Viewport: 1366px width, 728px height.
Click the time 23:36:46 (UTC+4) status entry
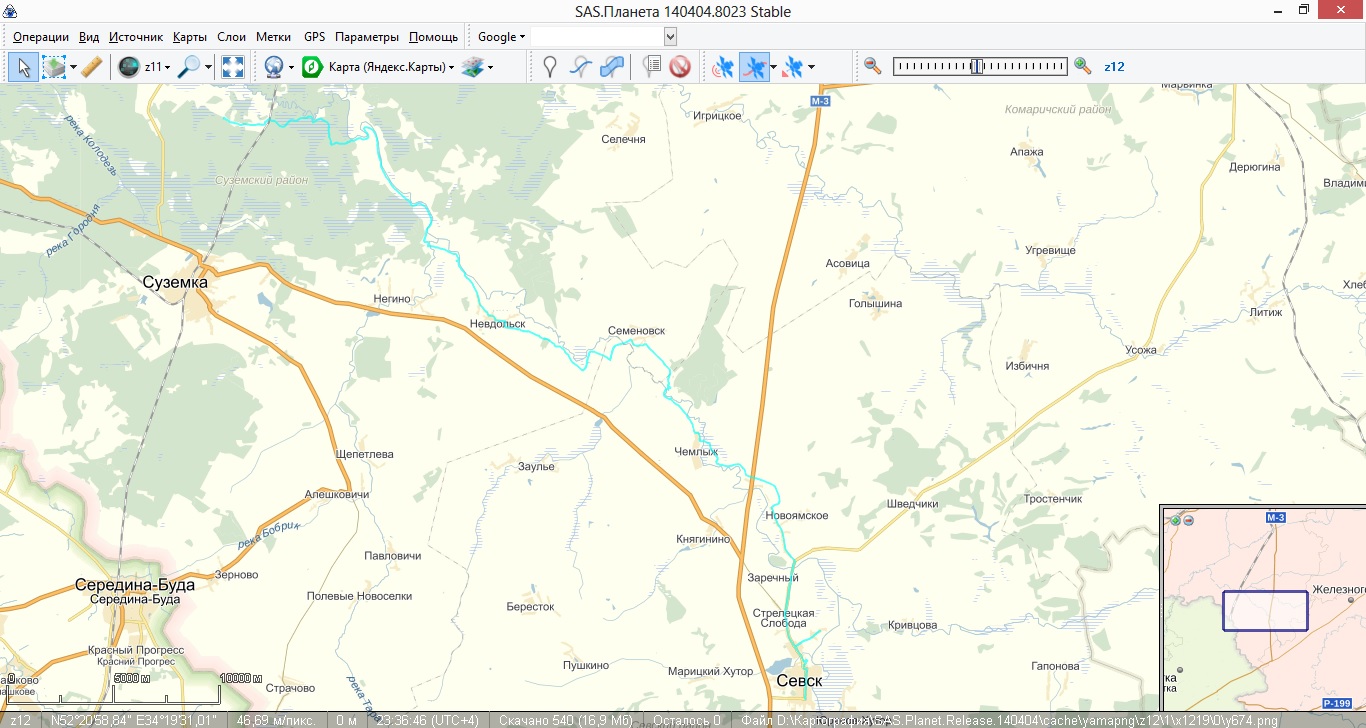(x=427, y=720)
